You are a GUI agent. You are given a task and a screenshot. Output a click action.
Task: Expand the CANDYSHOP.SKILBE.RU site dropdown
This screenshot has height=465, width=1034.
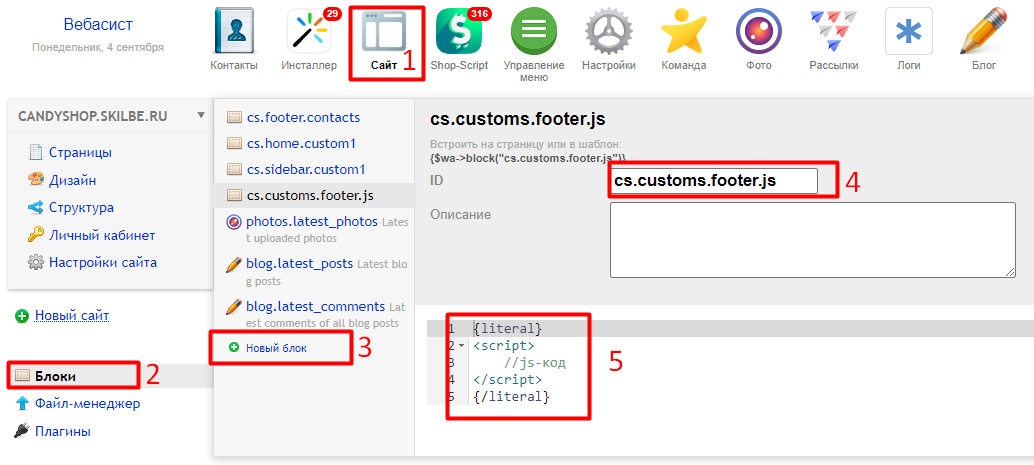click(201, 115)
